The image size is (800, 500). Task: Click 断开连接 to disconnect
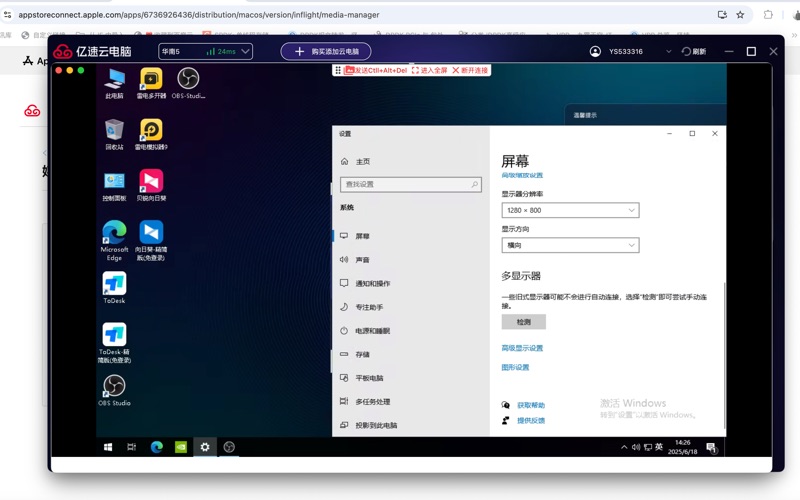click(470, 70)
